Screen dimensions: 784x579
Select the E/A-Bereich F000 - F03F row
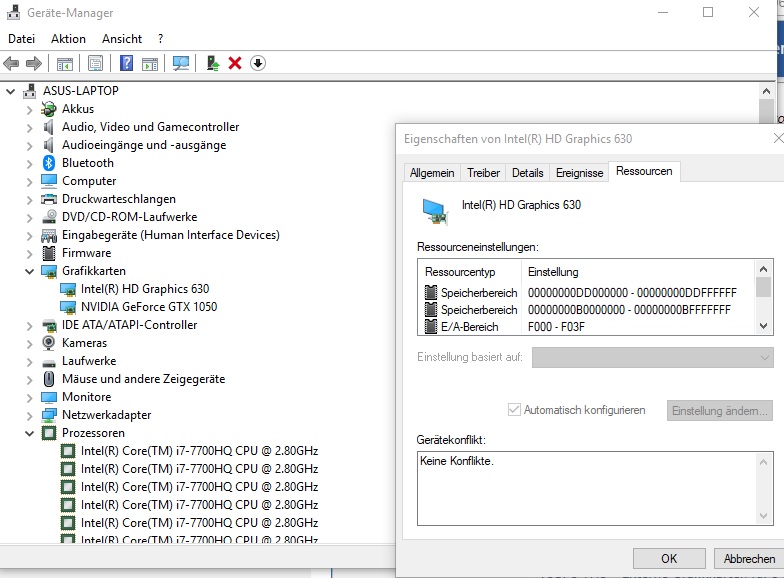(588, 327)
